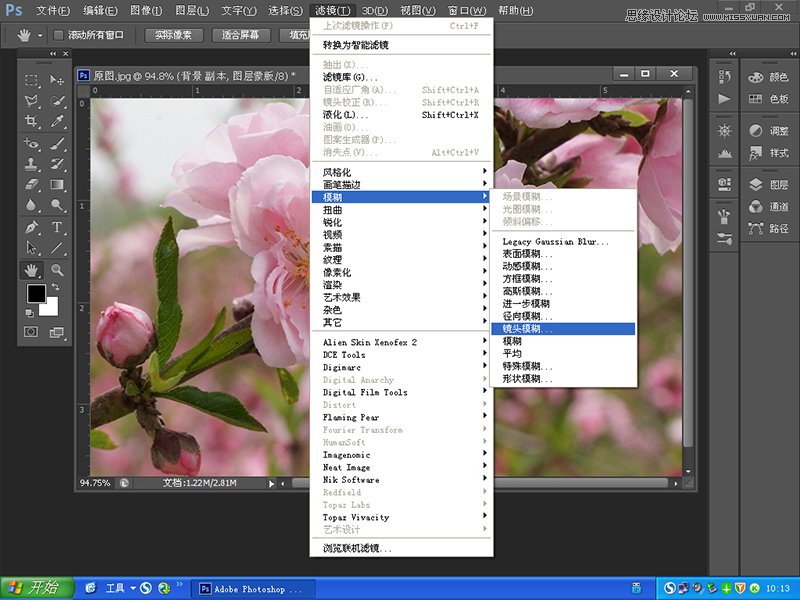Select the Type tool

(x=57, y=227)
